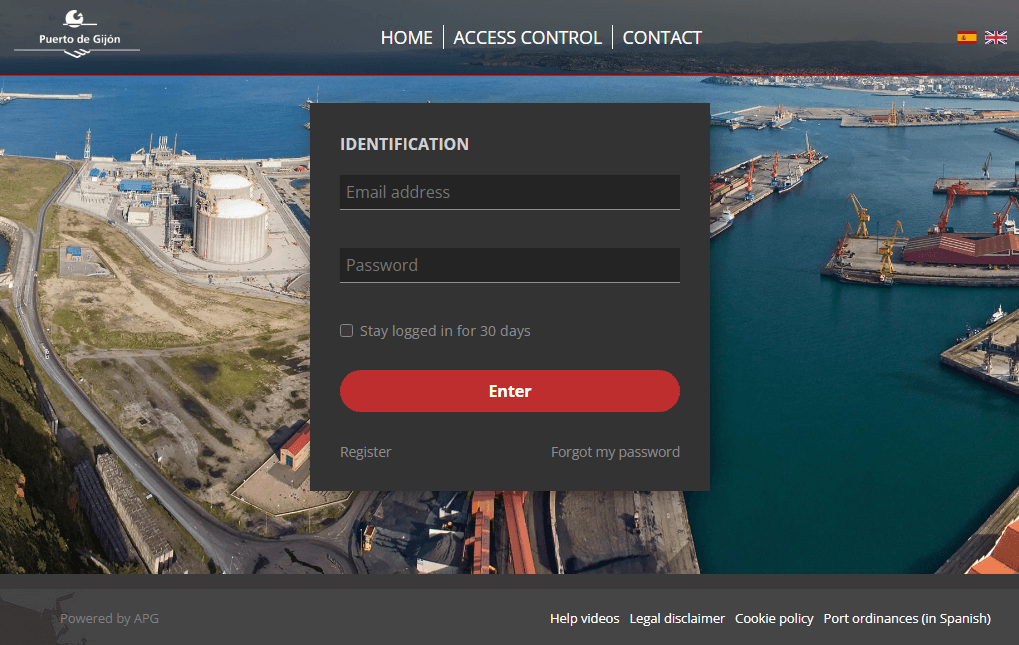
Task: Enable 'Stay logged in for 30 days'
Action: point(346,330)
